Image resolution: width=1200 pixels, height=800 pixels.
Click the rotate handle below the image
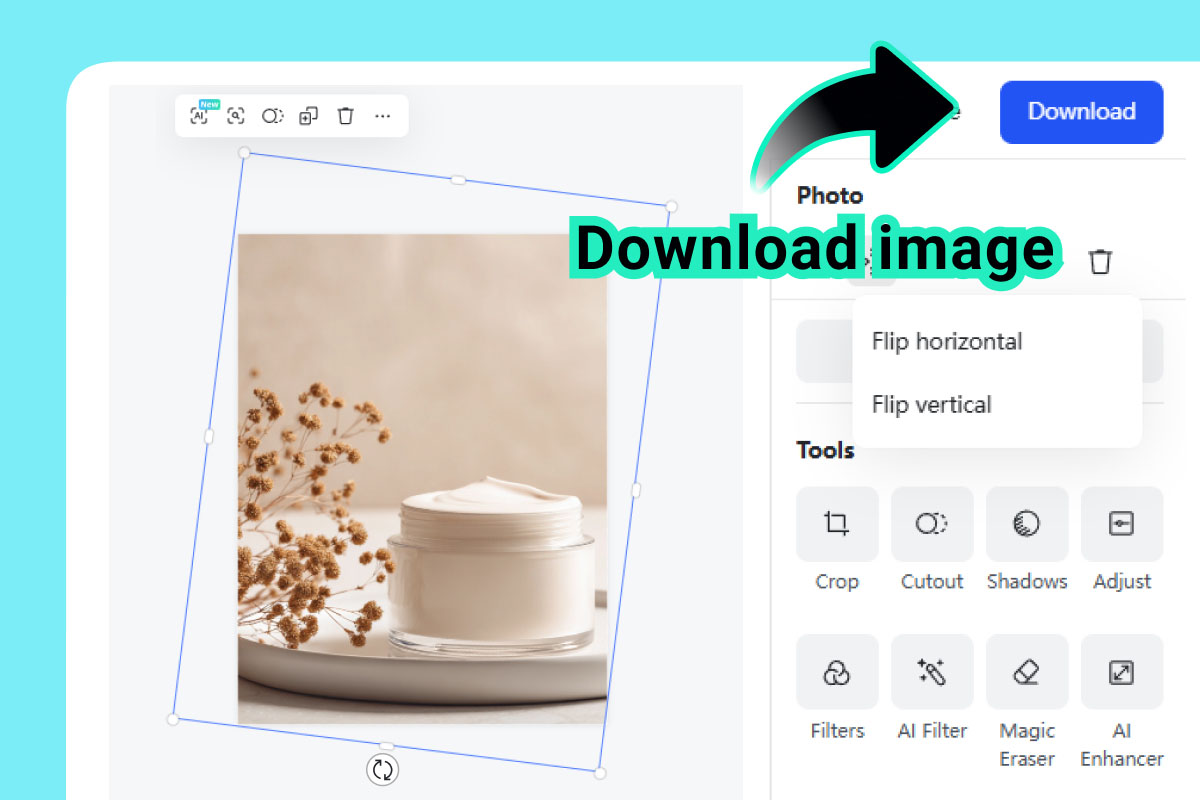383,769
